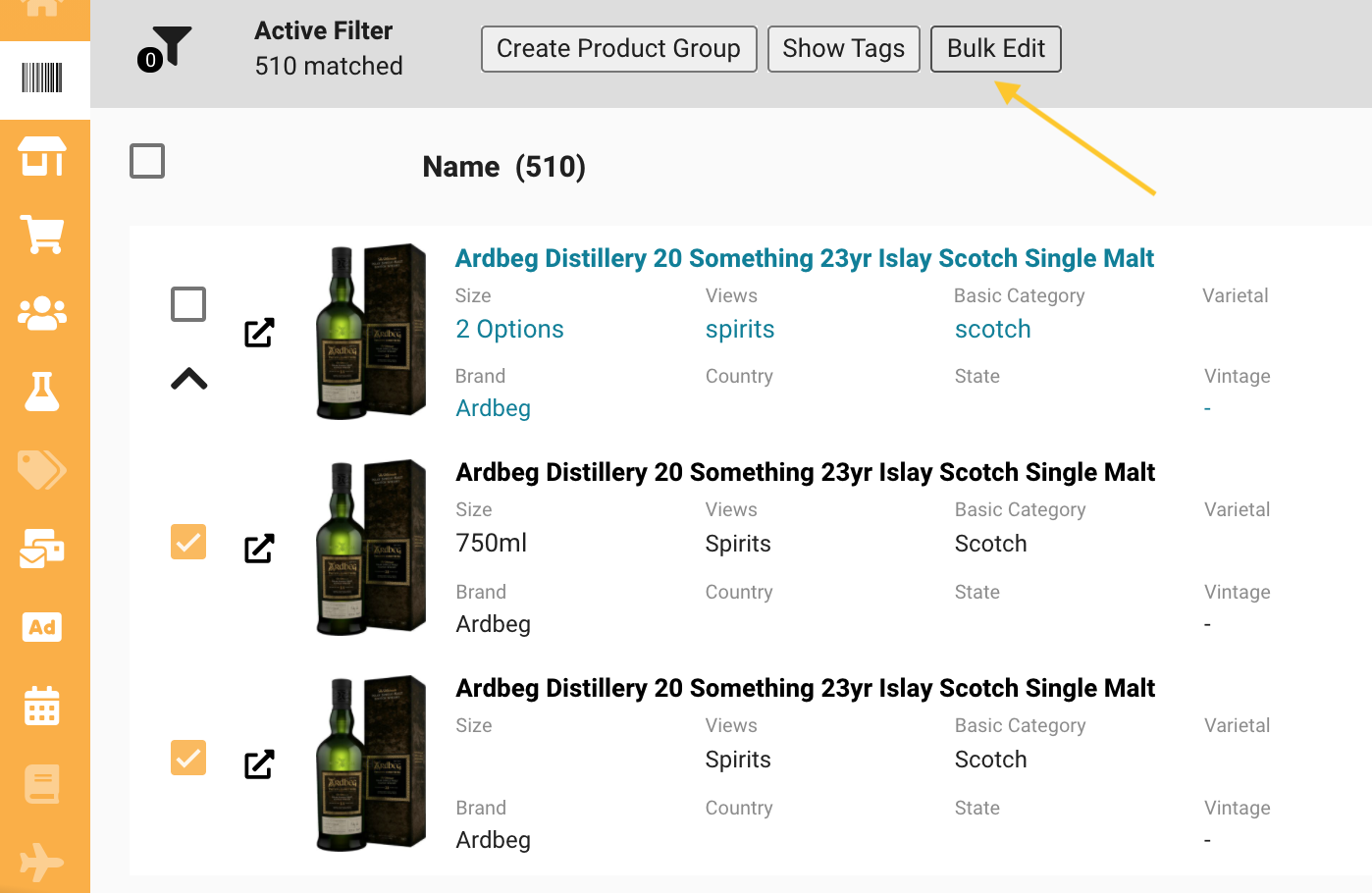The height and width of the screenshot is (893, 1372).
Task: Check the Ardbeg product group checkbox with 2 Options
Action: click(x=188, y=304)
